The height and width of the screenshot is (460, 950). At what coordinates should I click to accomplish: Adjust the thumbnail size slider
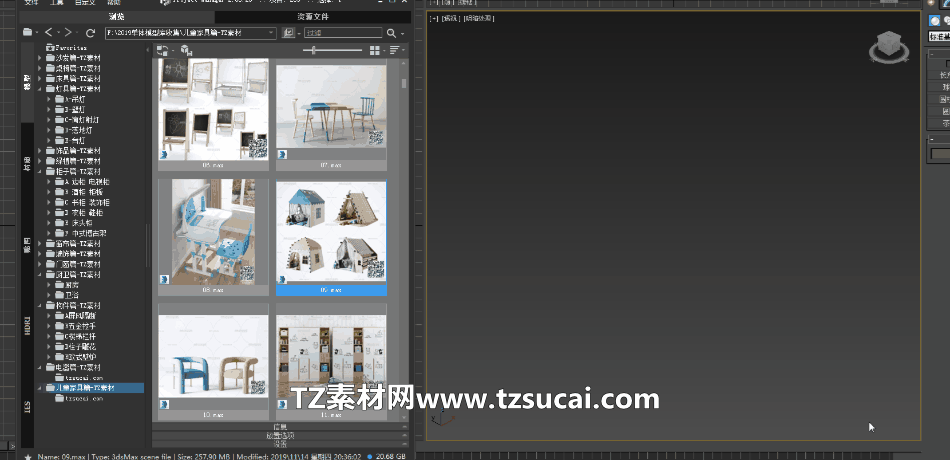[x=313, y=50]
